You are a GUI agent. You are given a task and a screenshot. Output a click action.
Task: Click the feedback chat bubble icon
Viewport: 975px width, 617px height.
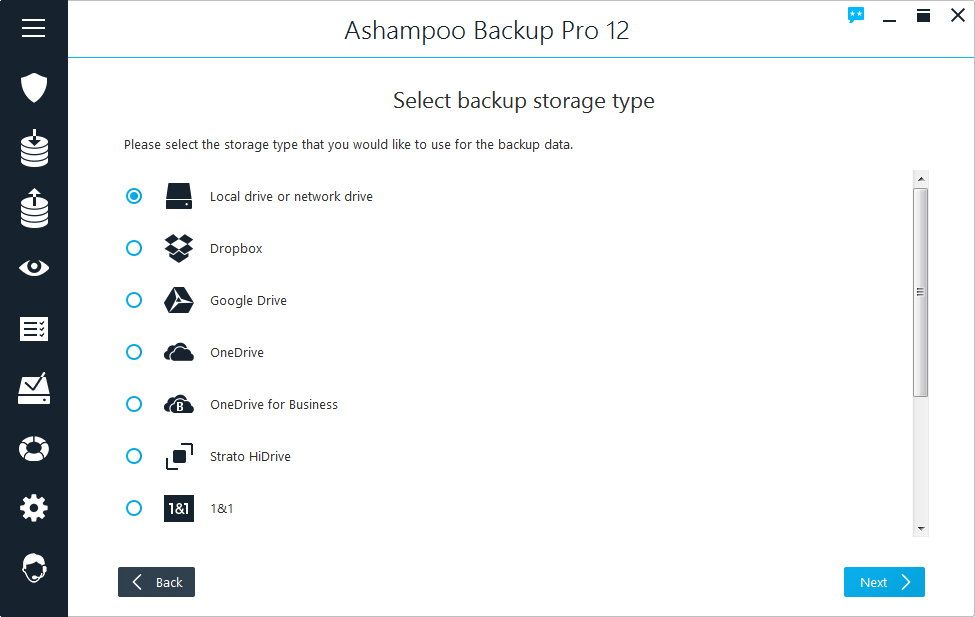click(x=856, y=15)
